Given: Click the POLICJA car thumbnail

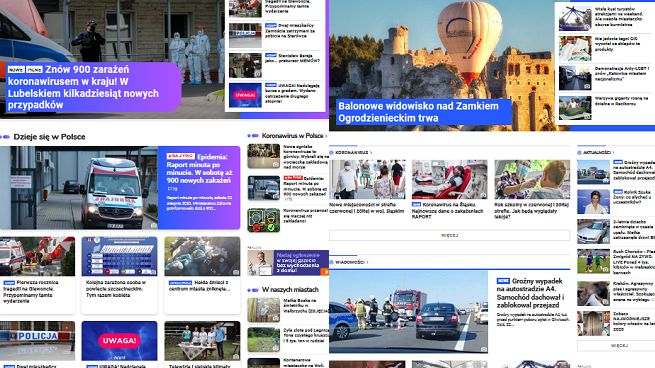Looking at the screenshot, I should [38, 341].
